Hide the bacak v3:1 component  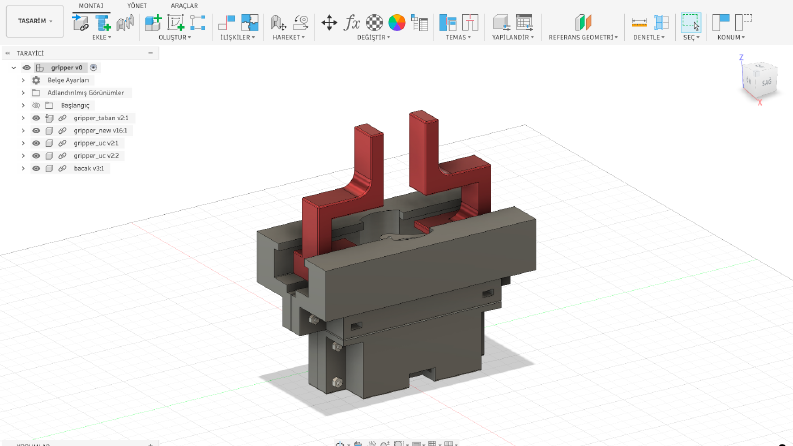[x=36, y=168]
